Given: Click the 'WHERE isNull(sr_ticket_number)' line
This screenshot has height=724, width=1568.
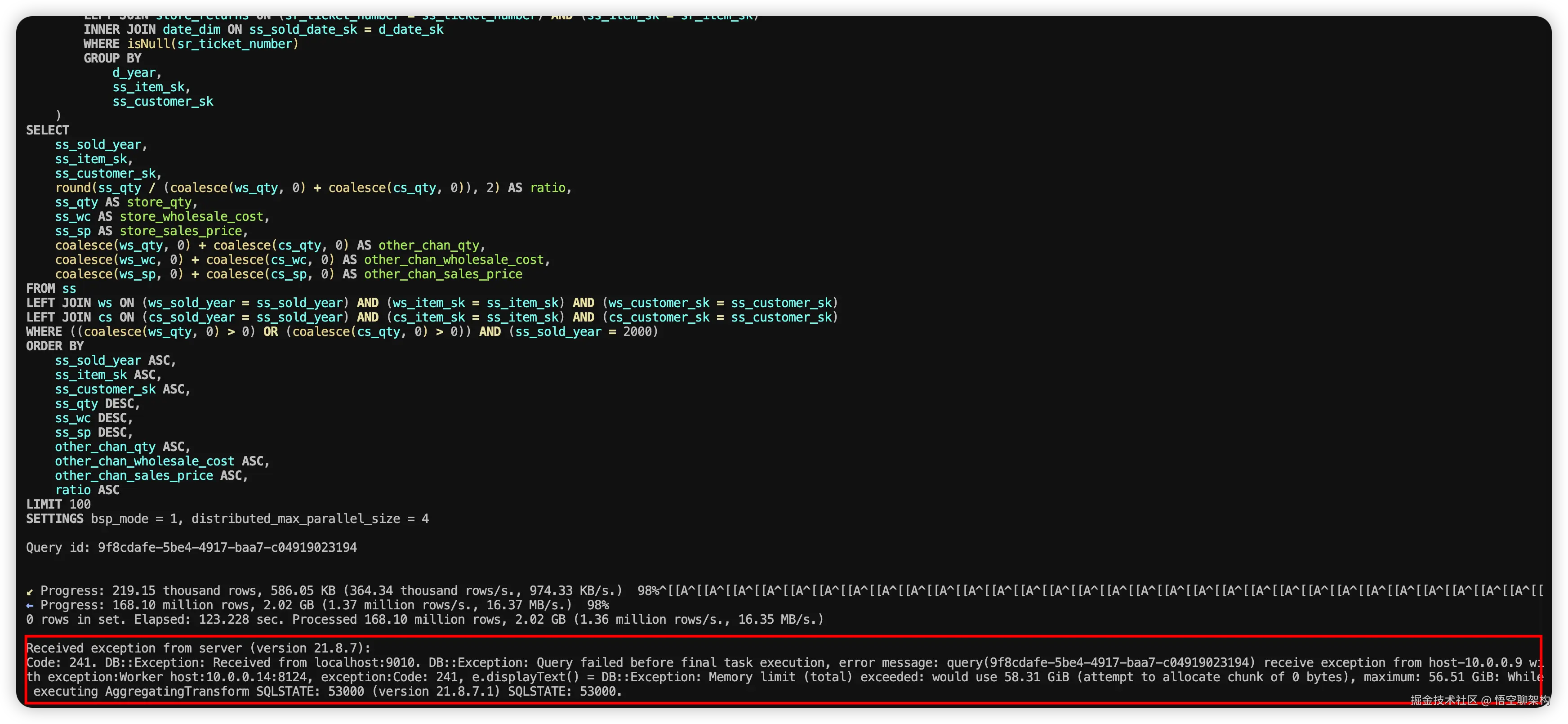Looking at the screenshot, I should tap(191, 44).
